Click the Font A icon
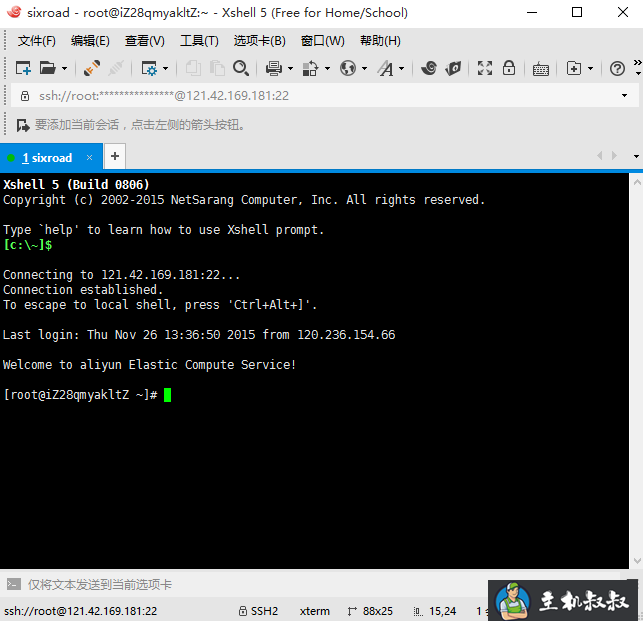 pyautogui.click(x=385, y=68)
